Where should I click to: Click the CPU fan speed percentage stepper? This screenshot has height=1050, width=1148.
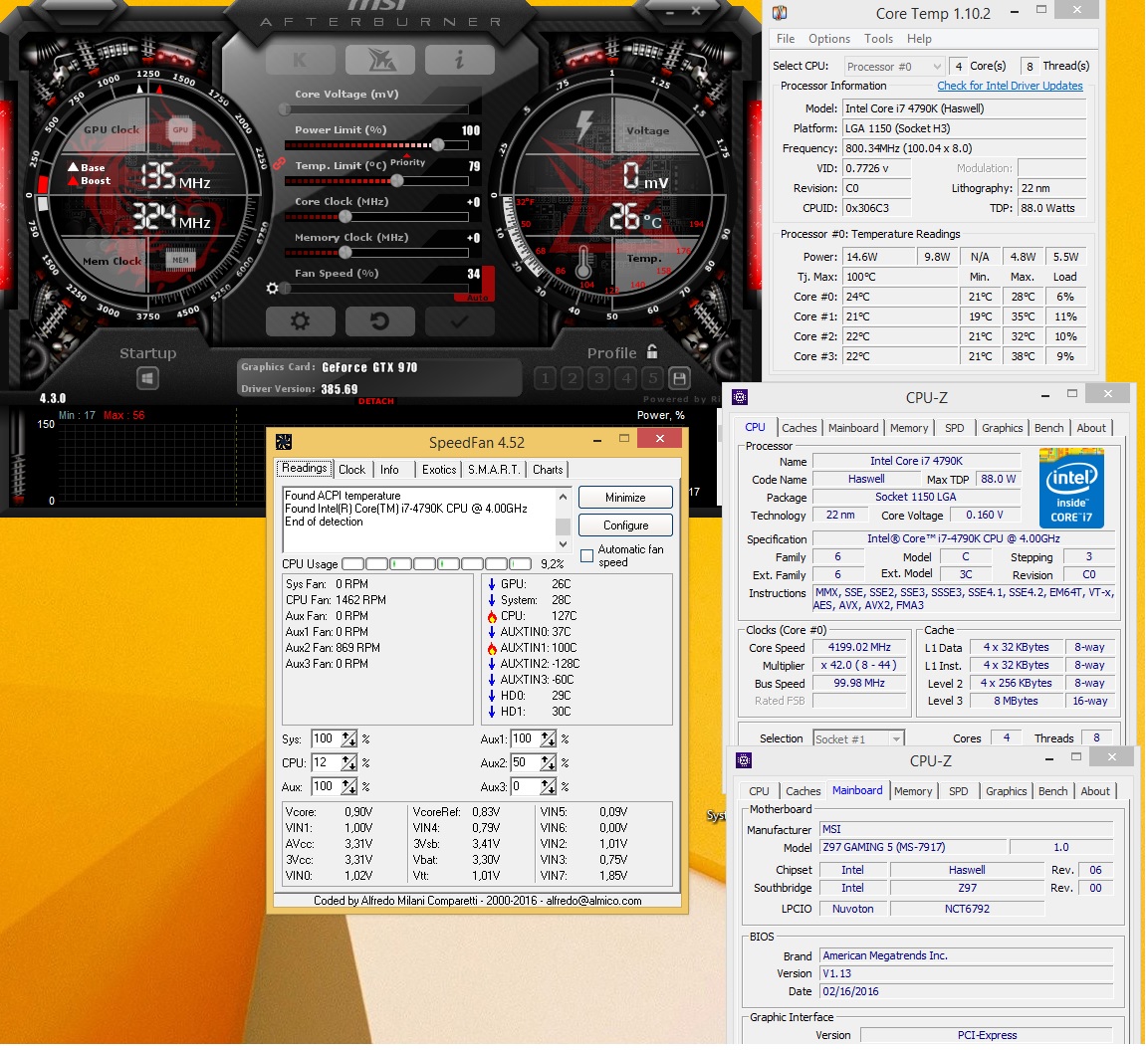coord(348,762)
